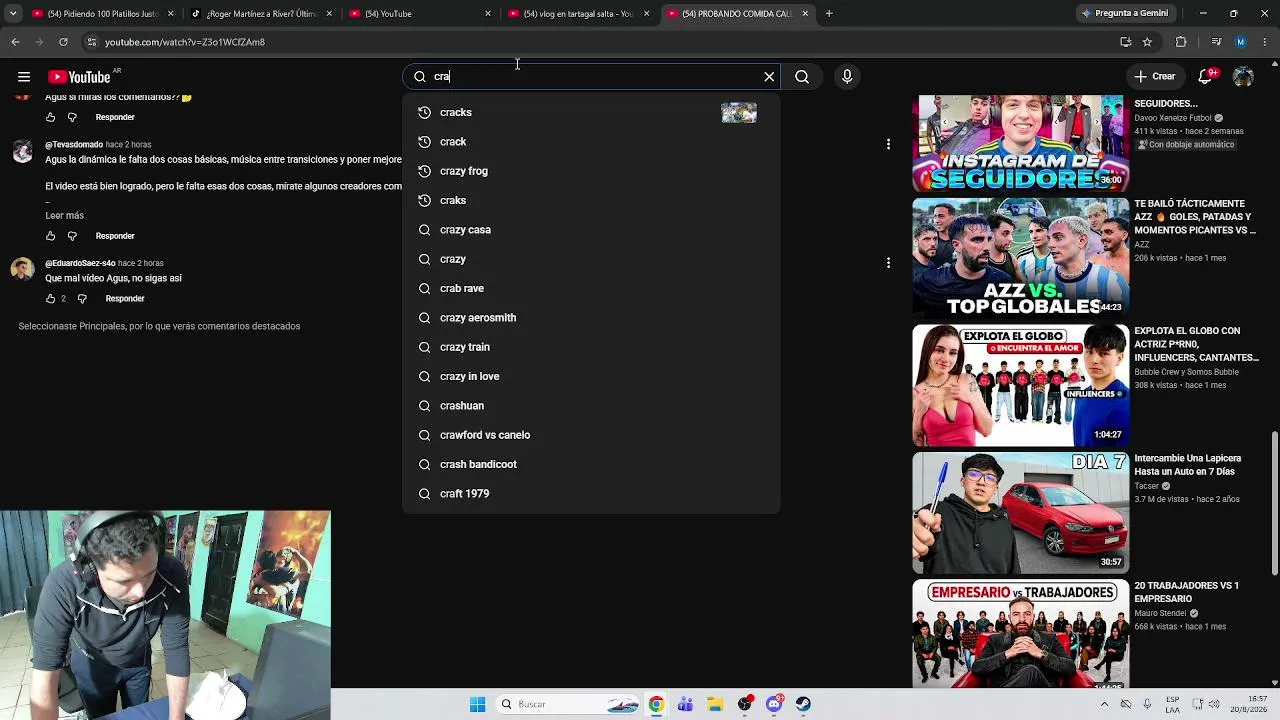
Task: Like the top 'Agus si miras' comment
Action: [51, 117]
